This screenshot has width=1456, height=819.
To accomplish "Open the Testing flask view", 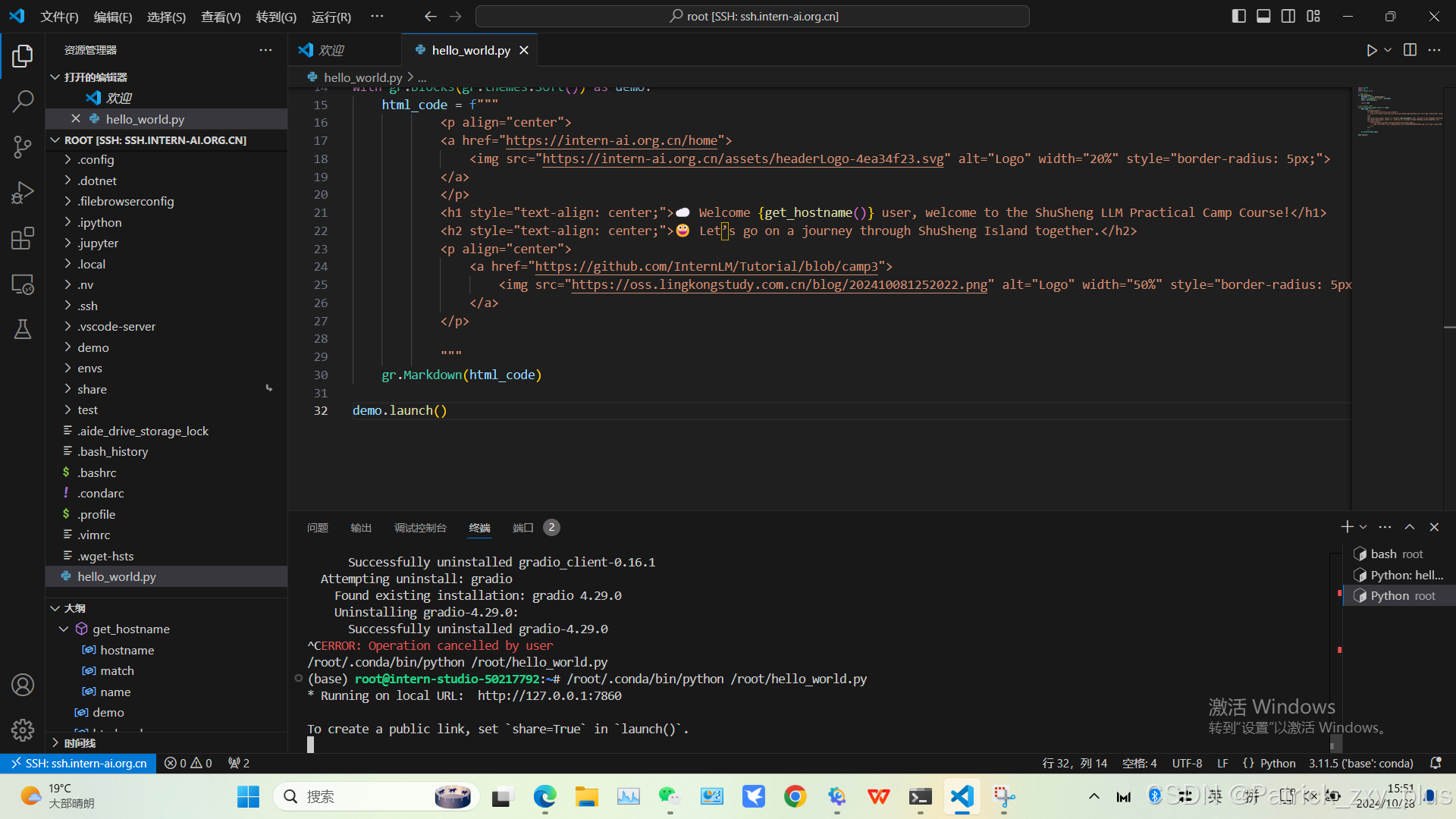I will (23, 329).
